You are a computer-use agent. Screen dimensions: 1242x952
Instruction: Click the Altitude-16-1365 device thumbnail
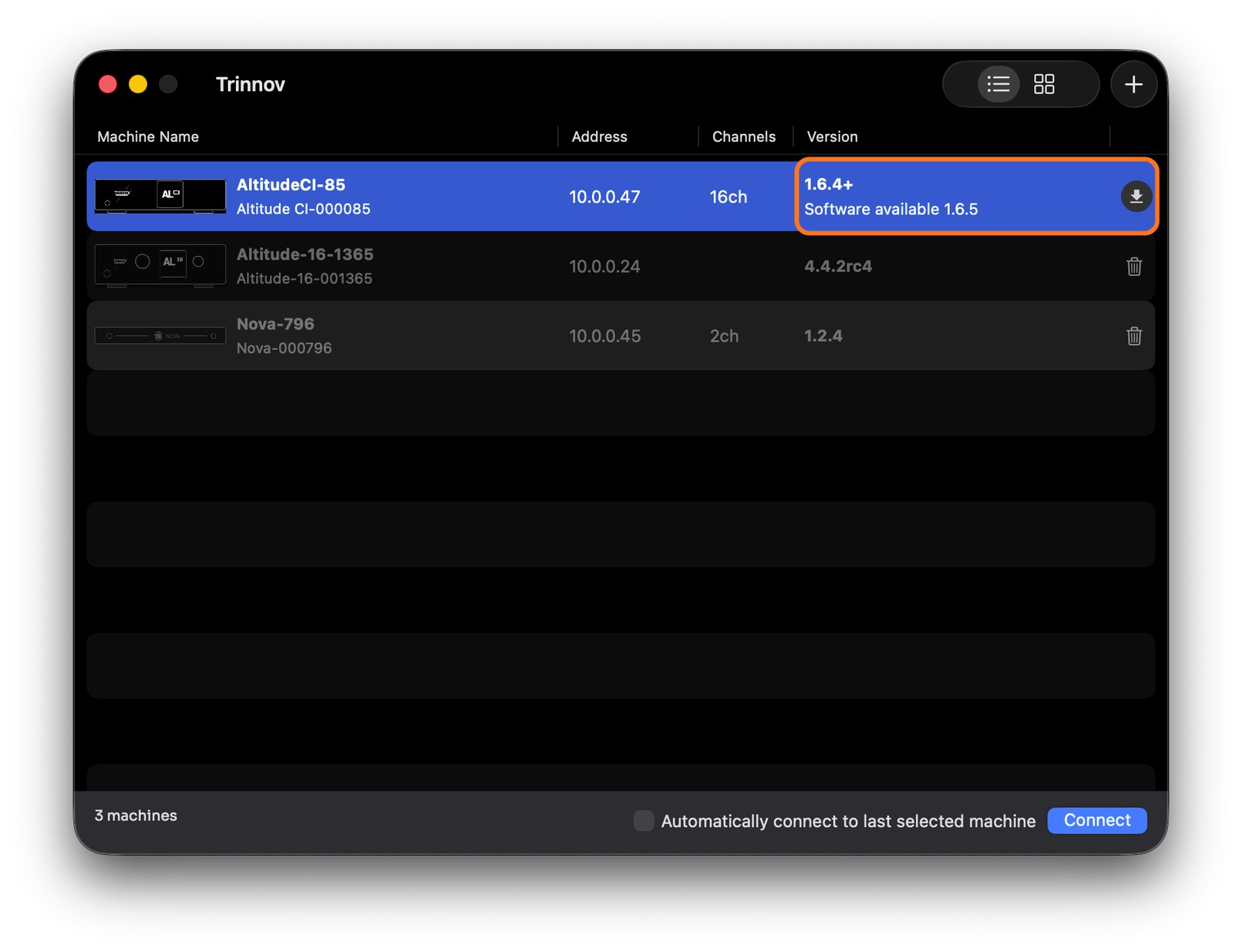coord(160,265)
